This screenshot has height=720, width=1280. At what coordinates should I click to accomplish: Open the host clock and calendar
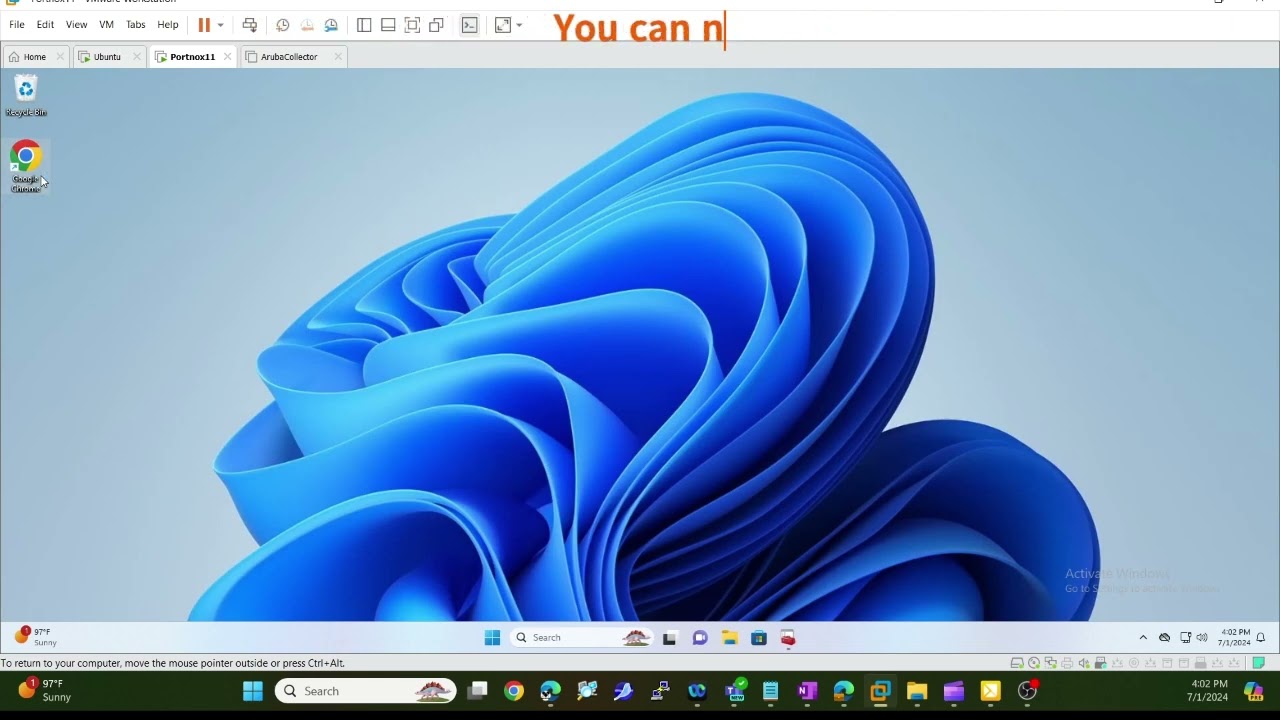pyautogui.click(x=1209, y=690)
